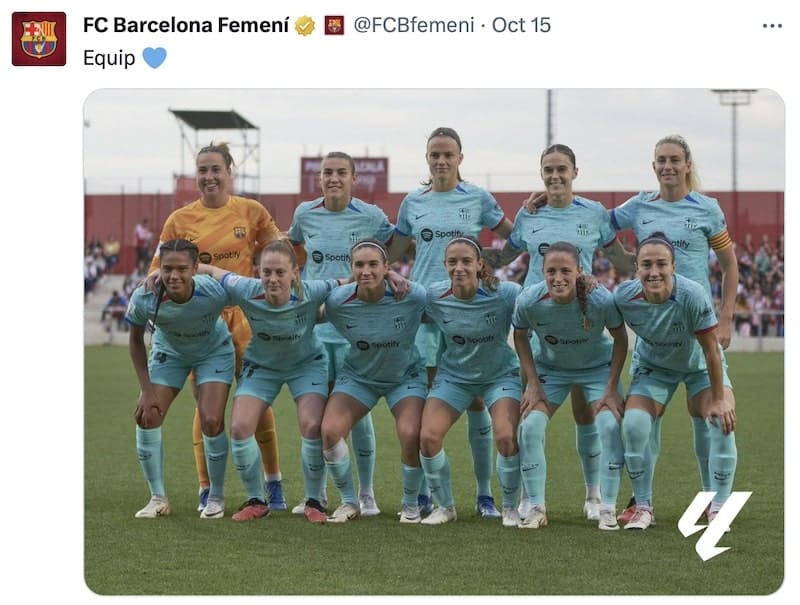Screen dimensions: 800x605
Task: Open the FC Barcelona Femení display name
Action: pyautogui.click(x=186, y=25)
